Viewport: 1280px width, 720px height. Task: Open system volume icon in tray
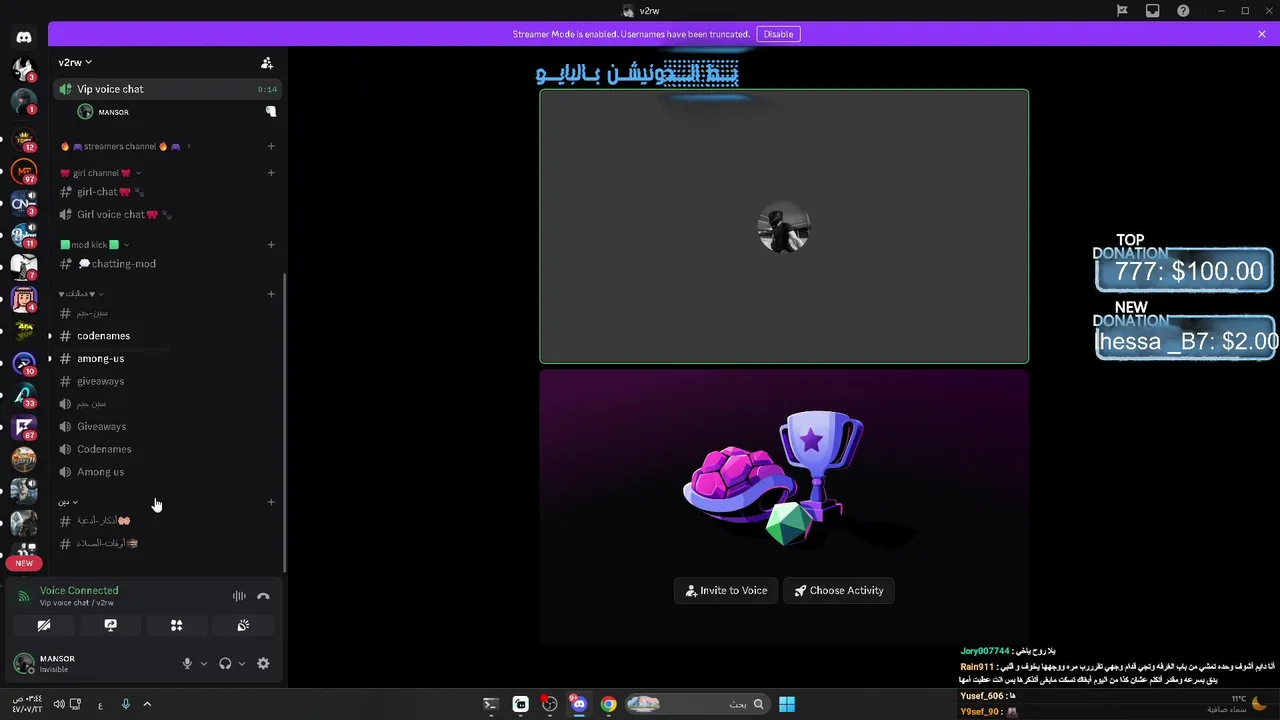point(58,704)
